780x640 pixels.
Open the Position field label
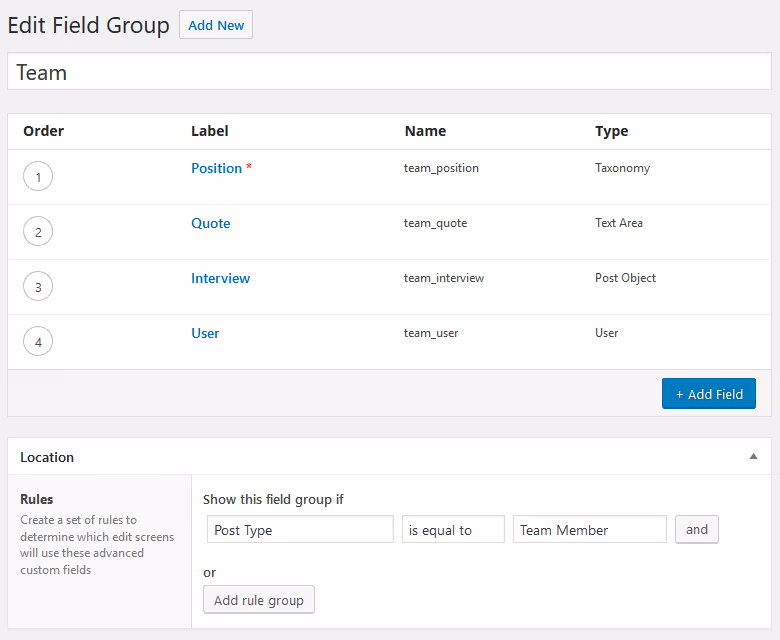[216, 168]
